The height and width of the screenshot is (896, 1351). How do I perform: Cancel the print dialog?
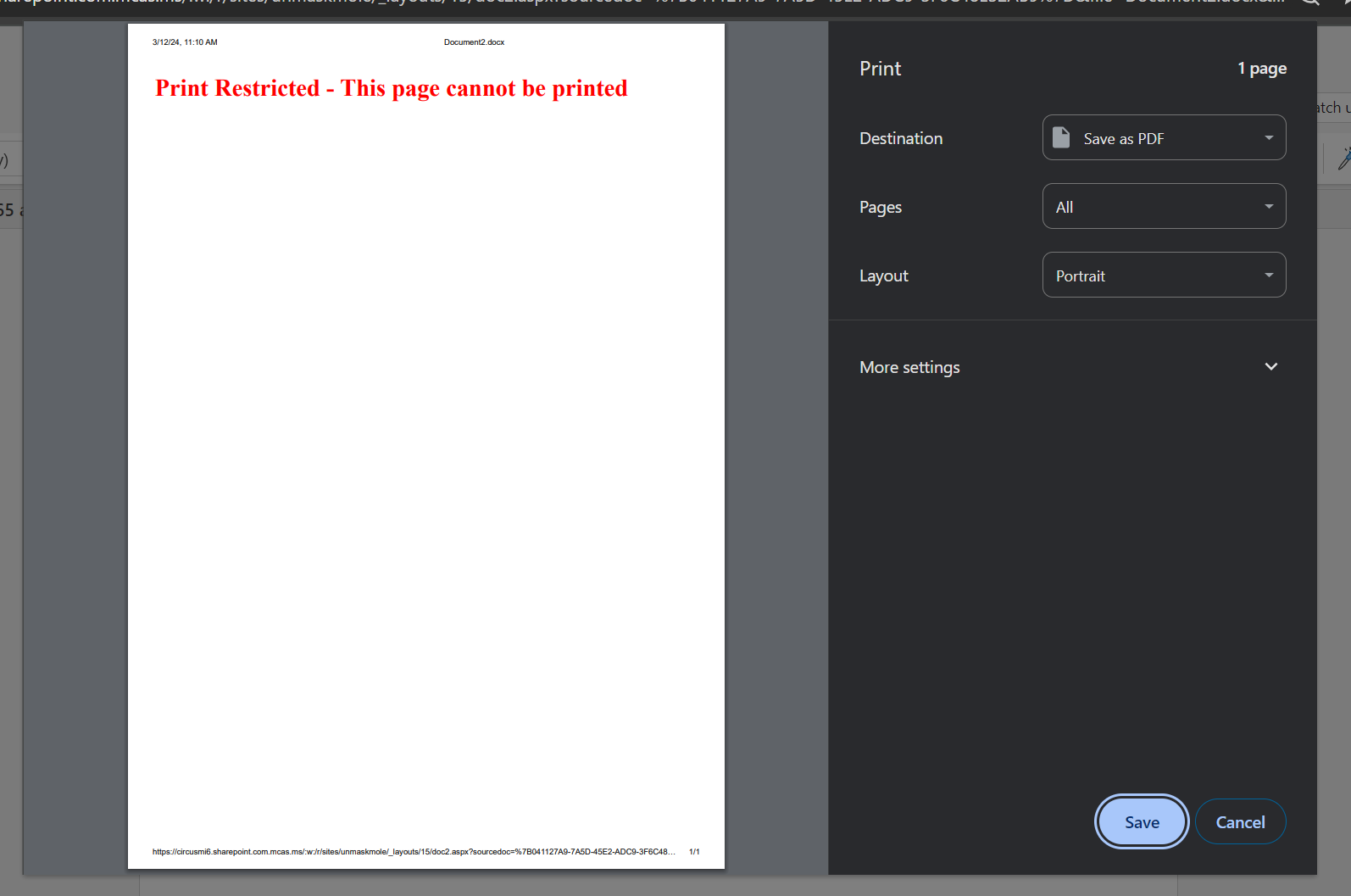tap(1240, 822)
